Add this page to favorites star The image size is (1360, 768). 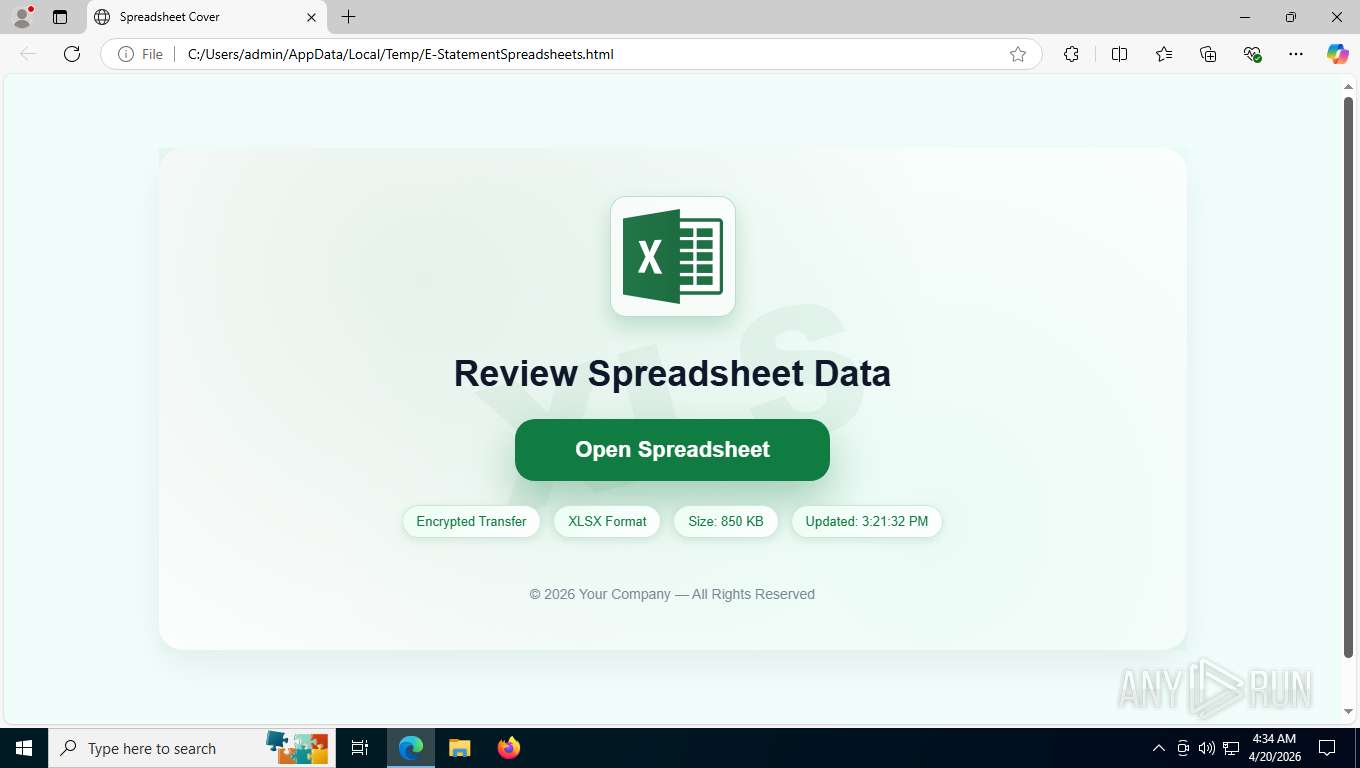point(1018,54)
